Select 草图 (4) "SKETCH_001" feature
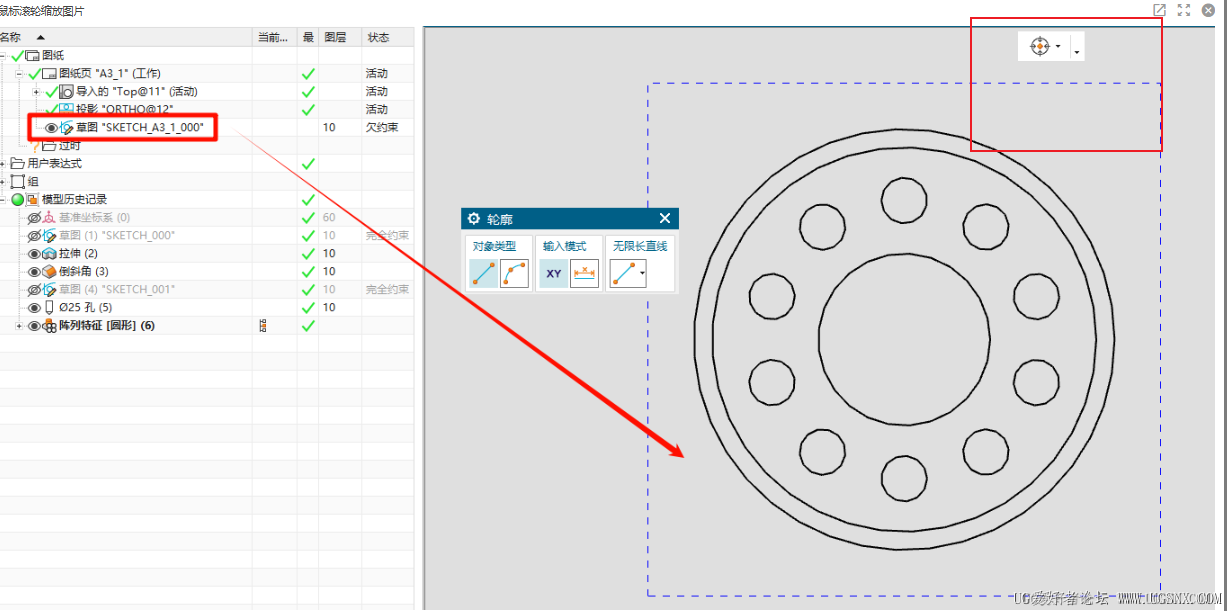Viewport: 1227px width, 611px height. click(x=117, y=289)
